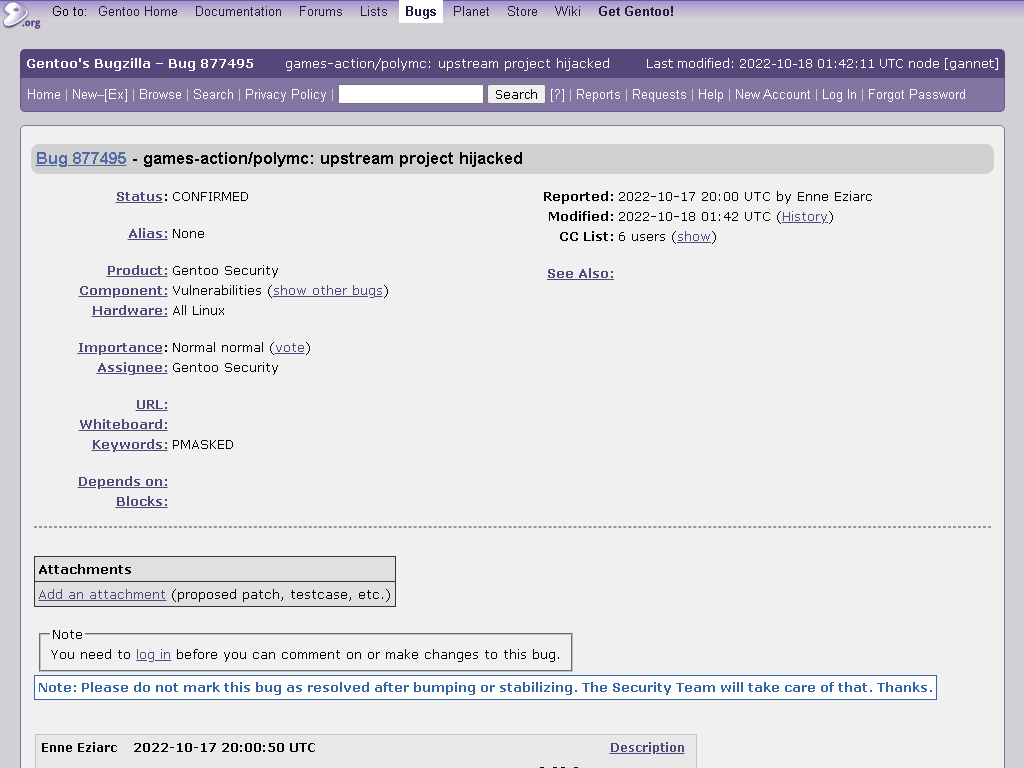The width and height of the screenshot is (1024, 768).
Task: Click Forgot Password link
Action: 917,94
